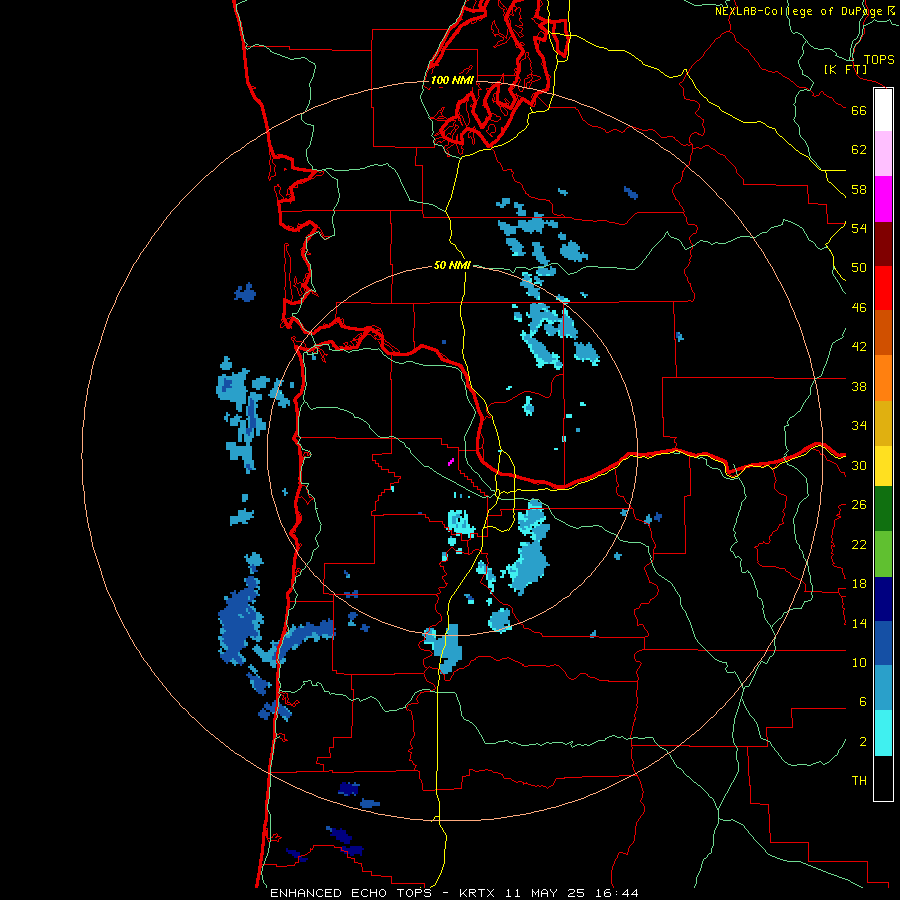
Task: Click the "2" legend value
Action: pos(863,742)
